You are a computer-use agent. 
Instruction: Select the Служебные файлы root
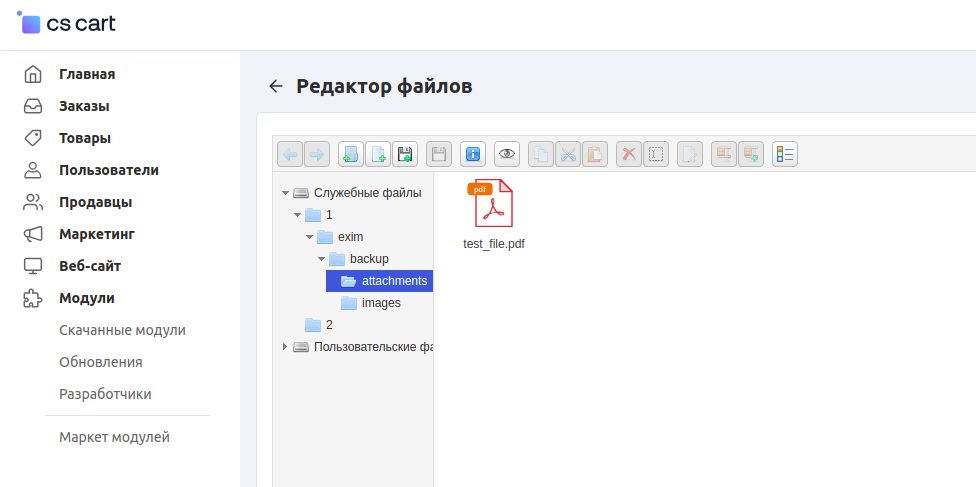[368, 193]
